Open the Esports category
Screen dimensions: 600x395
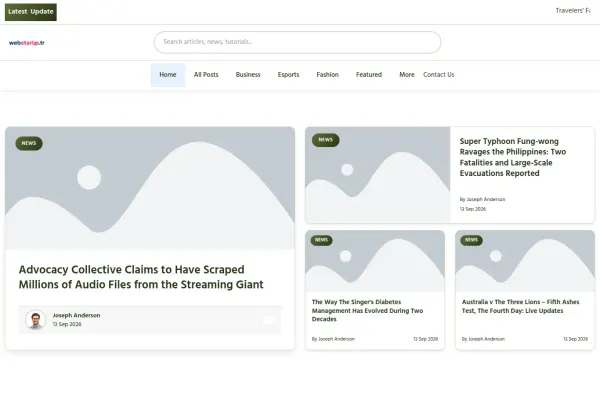pos(289,75)
